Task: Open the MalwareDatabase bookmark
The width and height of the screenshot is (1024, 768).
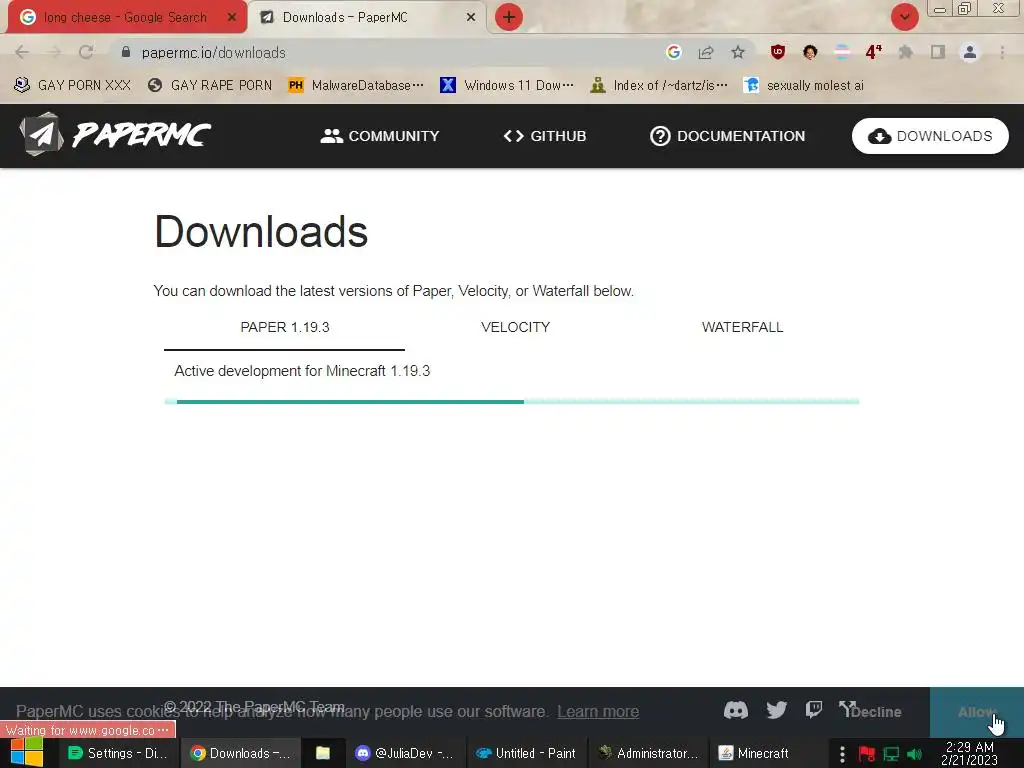Action: point(356,86)
